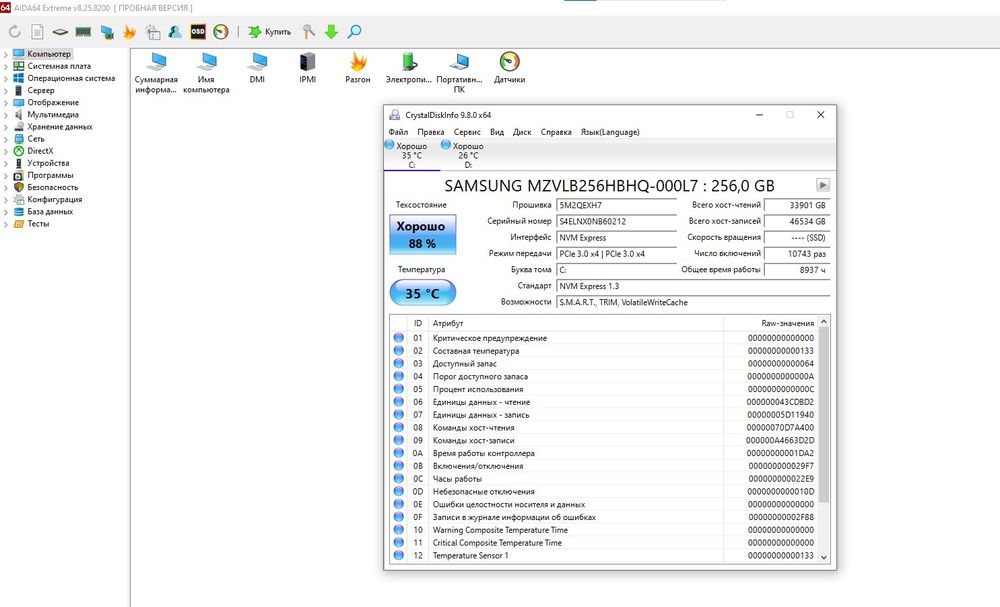The height and width of the screenshot is (607, 1000).
Task: Click the Атрибут column header
Action: point(575,323)
